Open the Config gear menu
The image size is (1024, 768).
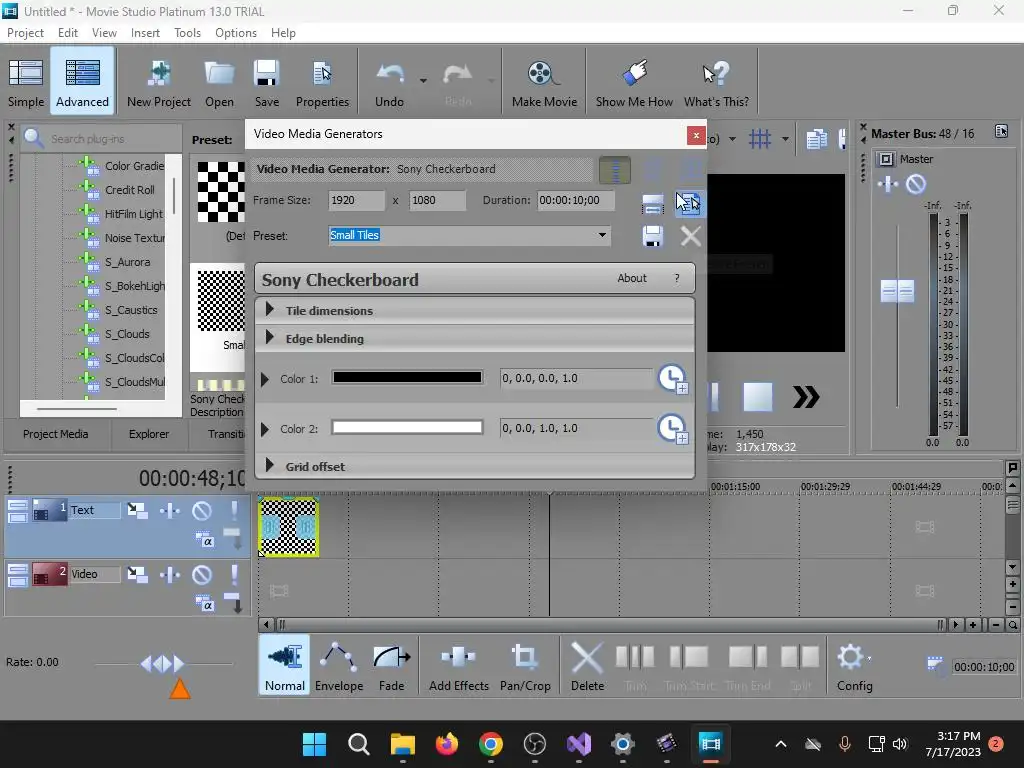(x=854, y=667)
